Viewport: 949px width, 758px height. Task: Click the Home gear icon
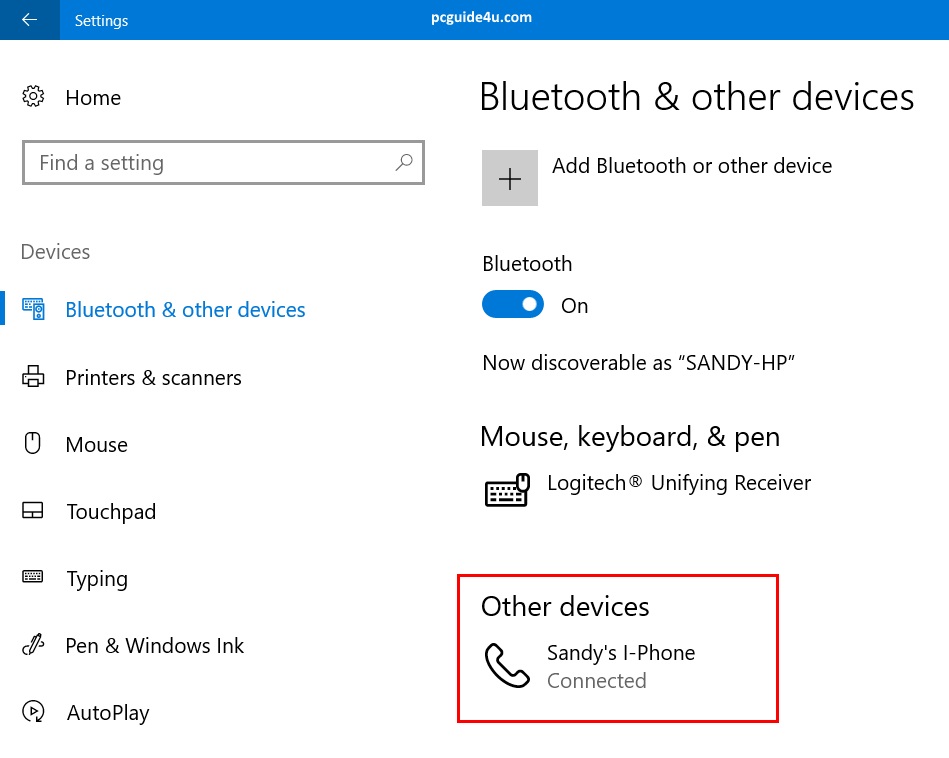(x=33, y=97)
